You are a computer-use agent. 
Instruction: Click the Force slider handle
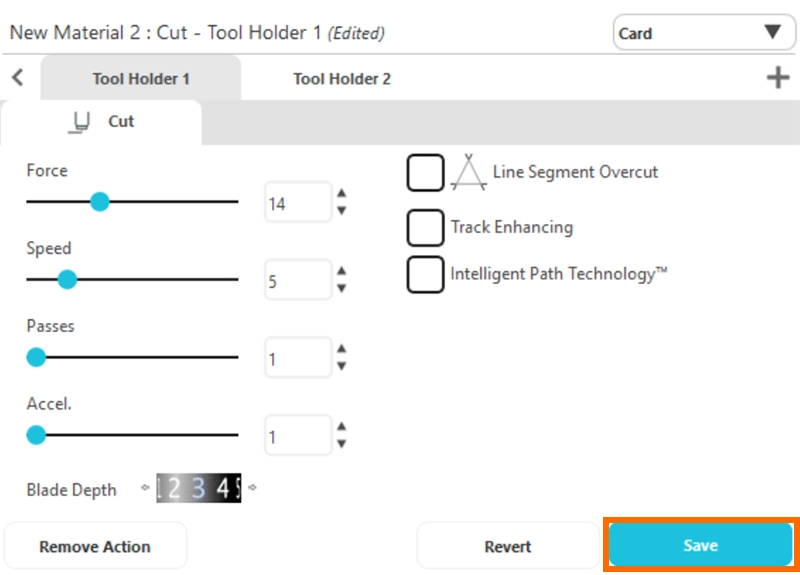(99, 202)
